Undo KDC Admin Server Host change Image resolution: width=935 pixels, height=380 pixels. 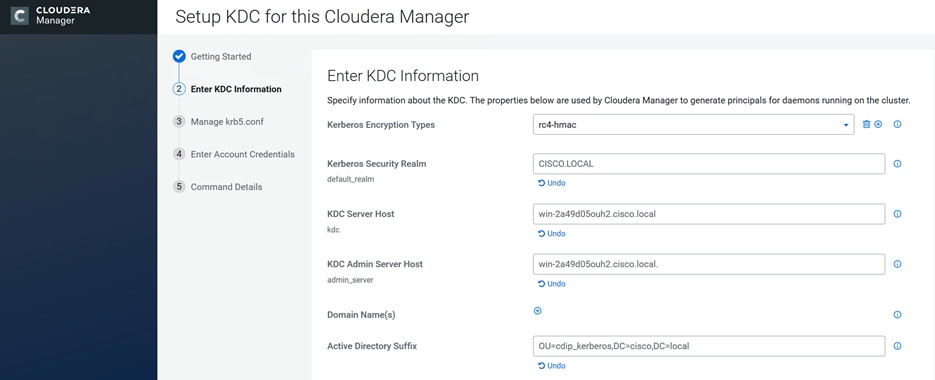click(552, 283)
